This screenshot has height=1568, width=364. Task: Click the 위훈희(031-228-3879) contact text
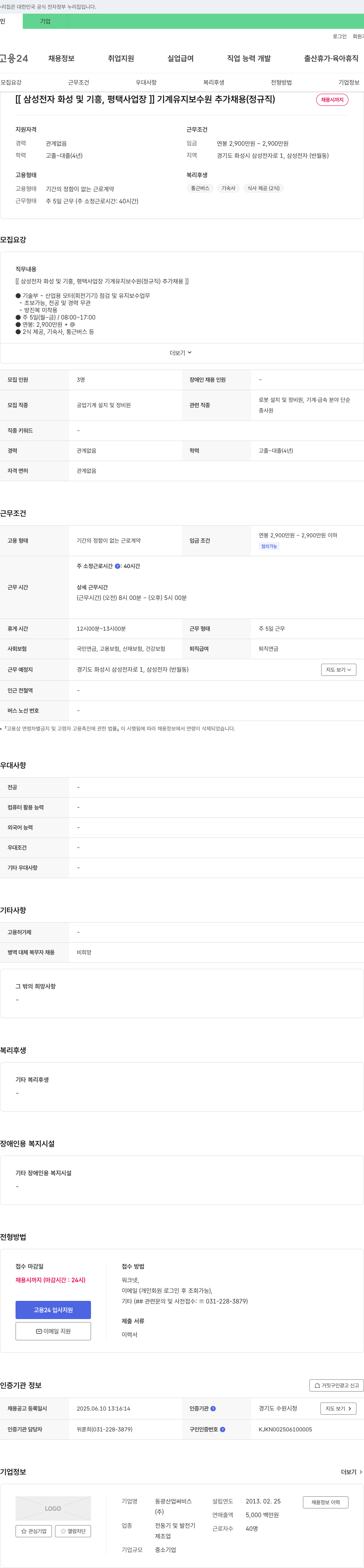coord(104,1429)
